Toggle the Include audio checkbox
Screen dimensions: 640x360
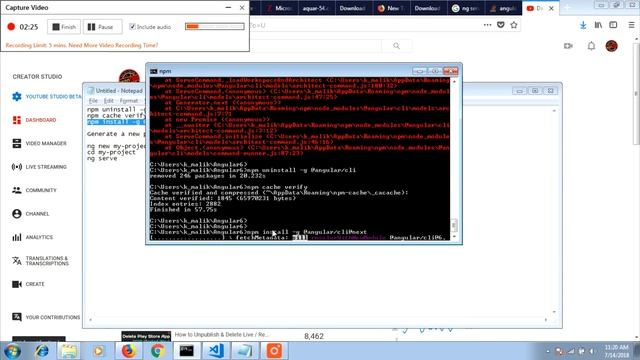(x=132, y=27)
